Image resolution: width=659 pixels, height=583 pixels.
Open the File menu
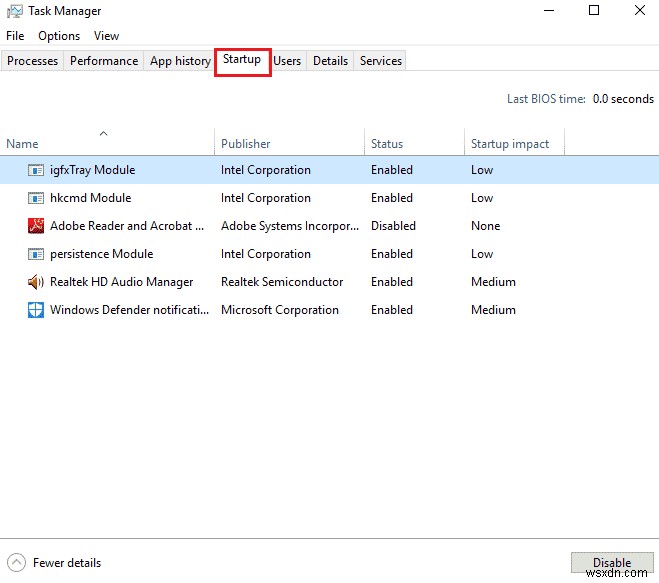pyautogui.click(x=15, y=36)
